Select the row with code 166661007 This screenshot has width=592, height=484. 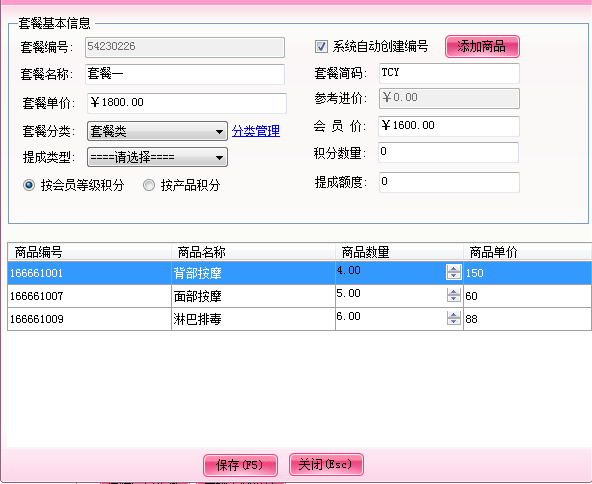point(300,296)
